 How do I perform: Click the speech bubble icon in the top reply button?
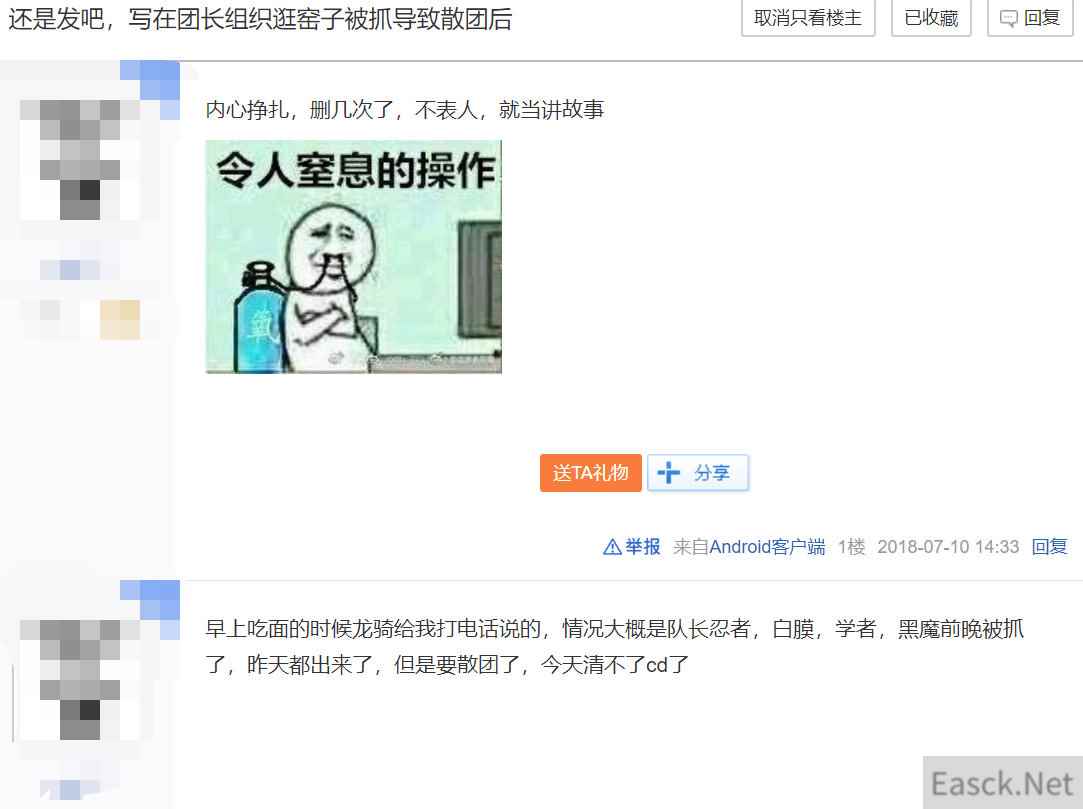1008,19
